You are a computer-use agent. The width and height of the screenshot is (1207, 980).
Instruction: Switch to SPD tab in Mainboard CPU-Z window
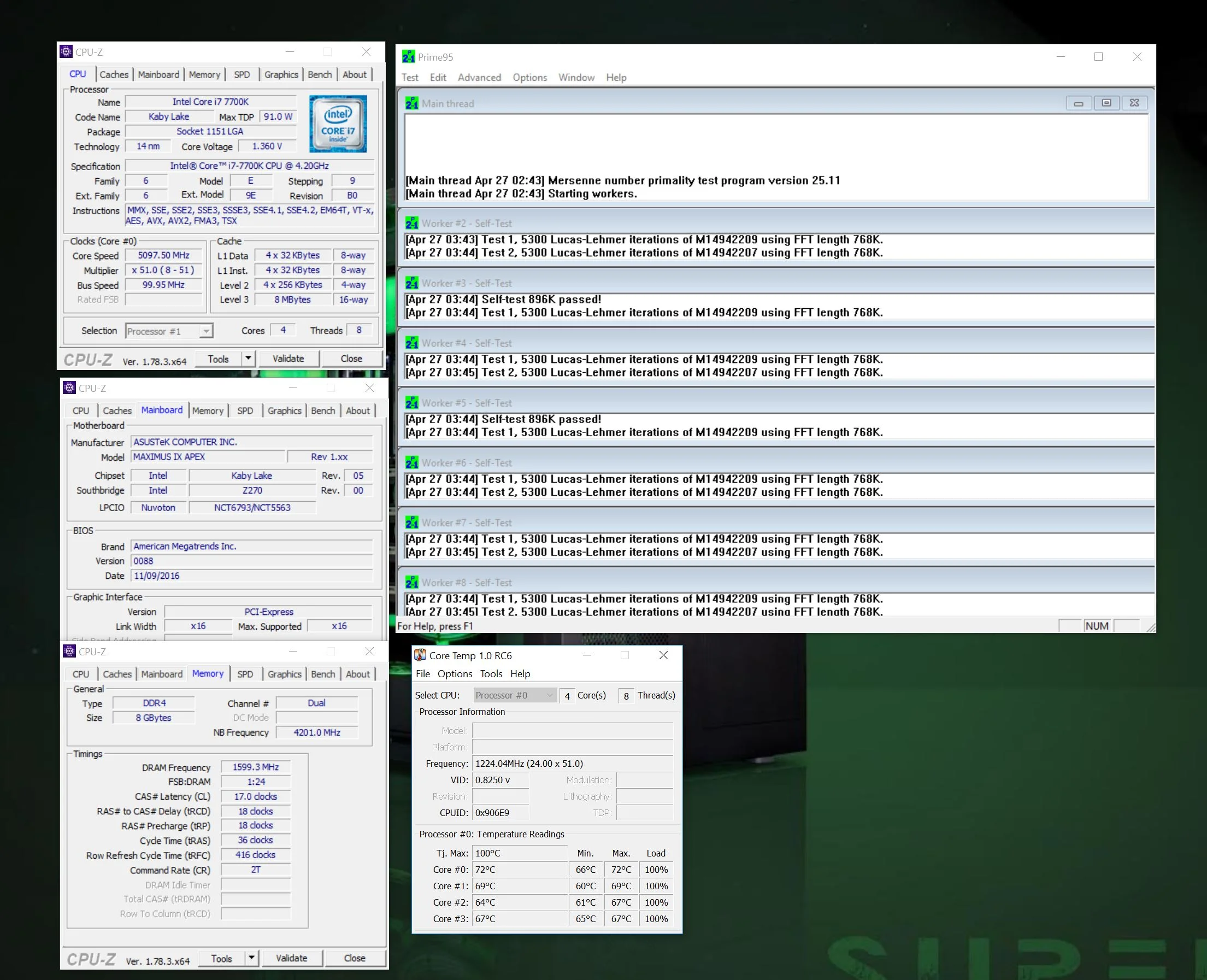point(245,410)
